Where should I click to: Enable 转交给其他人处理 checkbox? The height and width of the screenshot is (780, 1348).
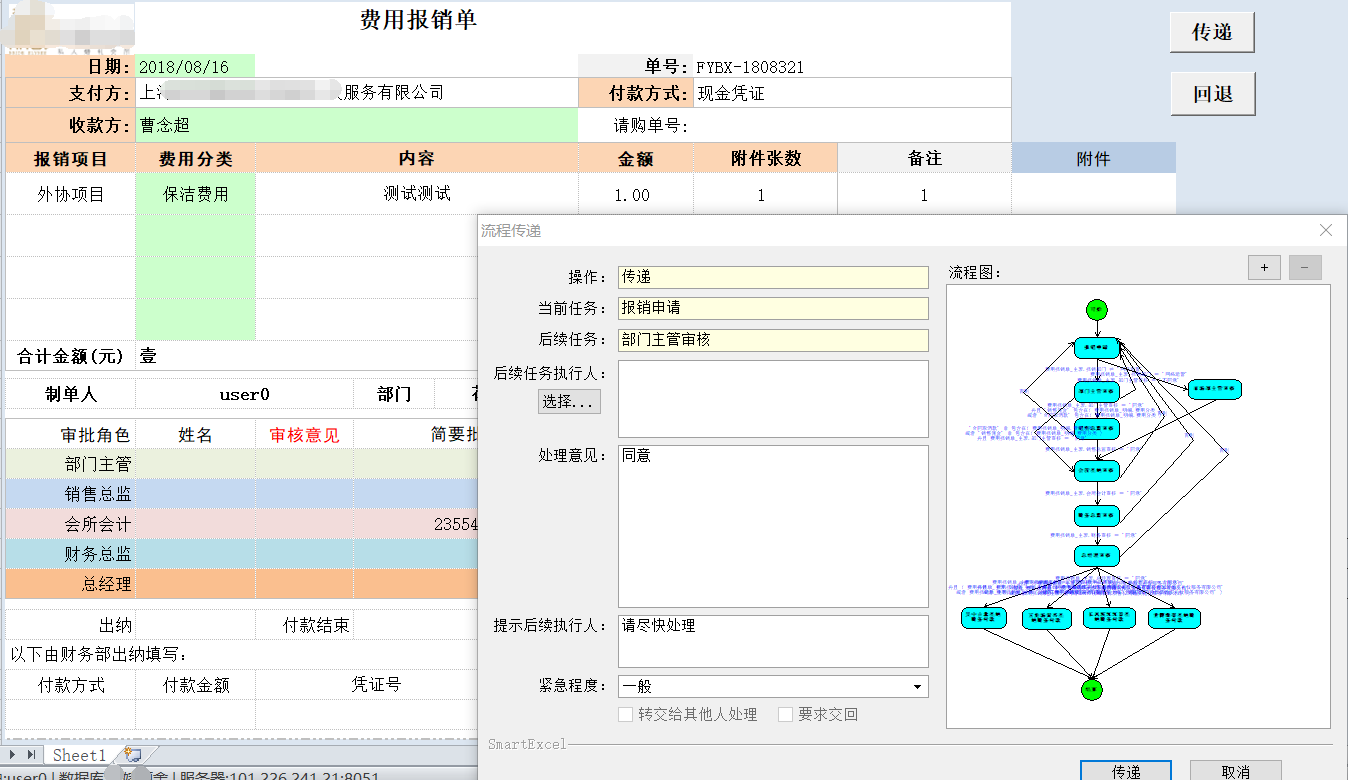(x=626, y=715)
